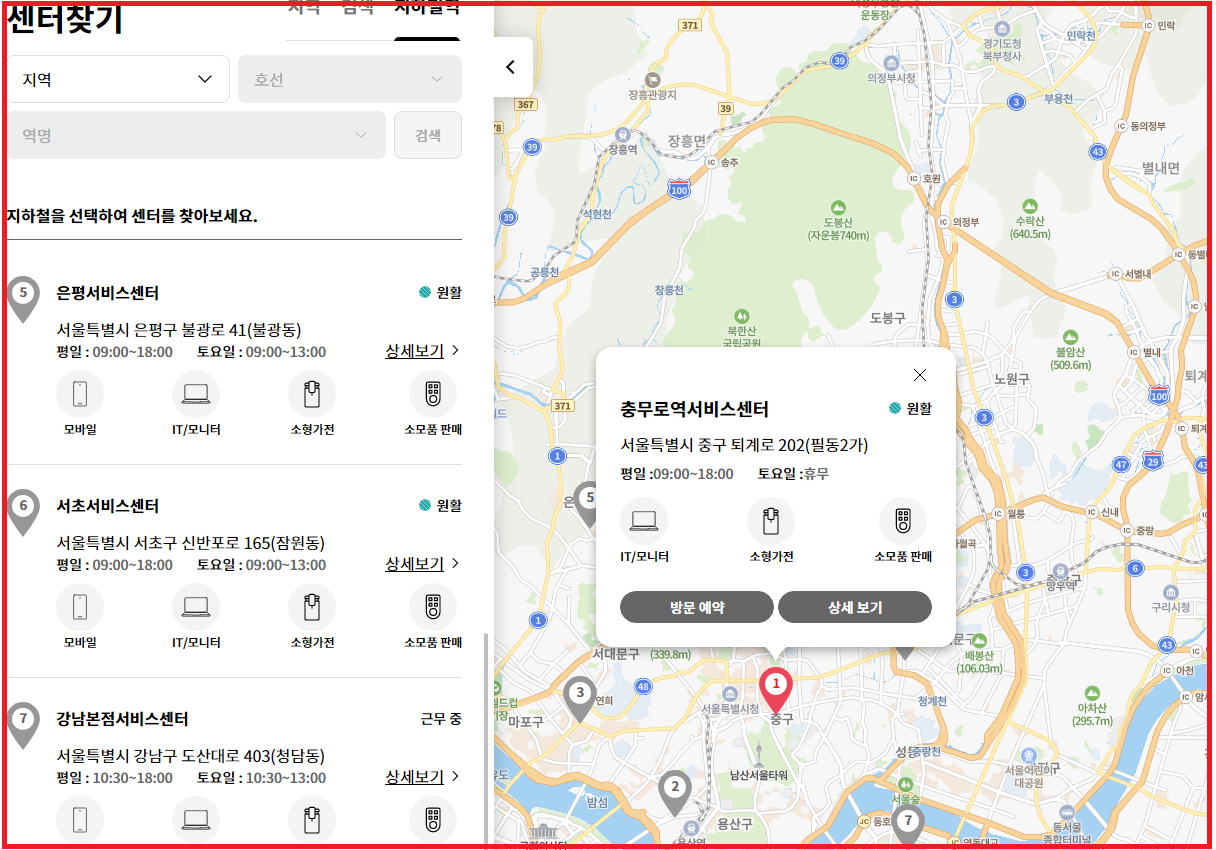Viewport: 1216px width, 850px height.
Task: Click 소모품 판매 icon under 은평서비스센터
Action: (433, 394)
